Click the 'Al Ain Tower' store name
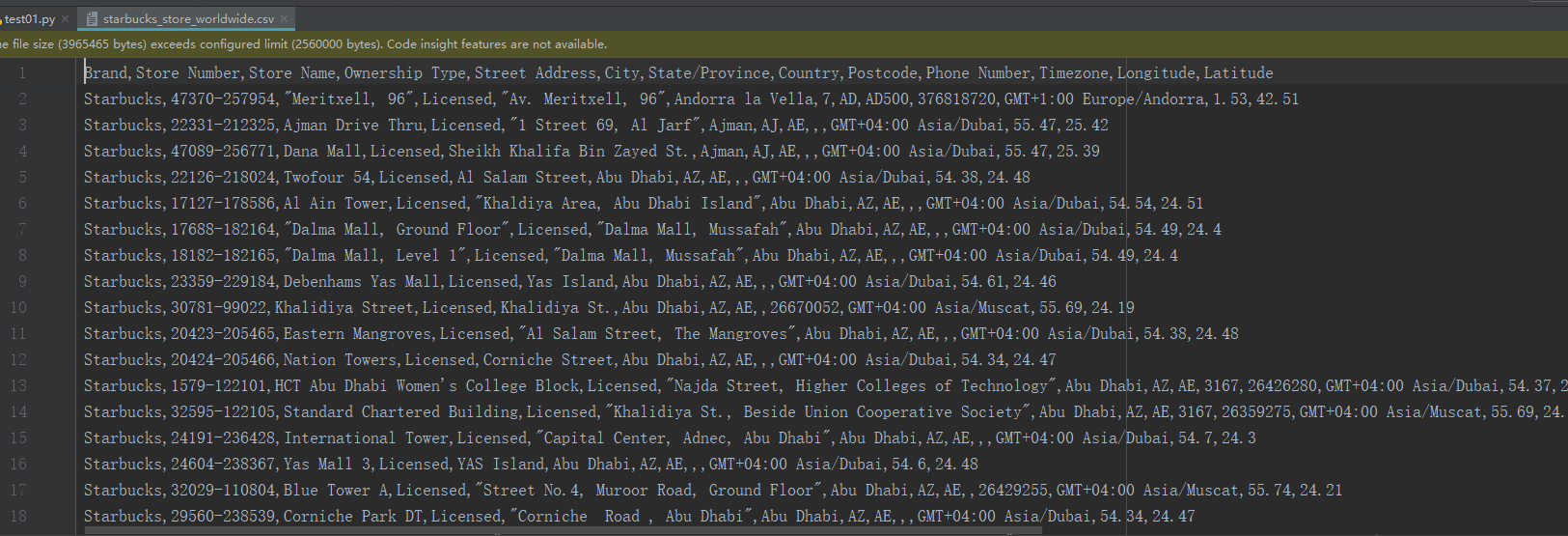Image resolution: width=1568 pixels, height=536 pixels. (x=336, y=204)
